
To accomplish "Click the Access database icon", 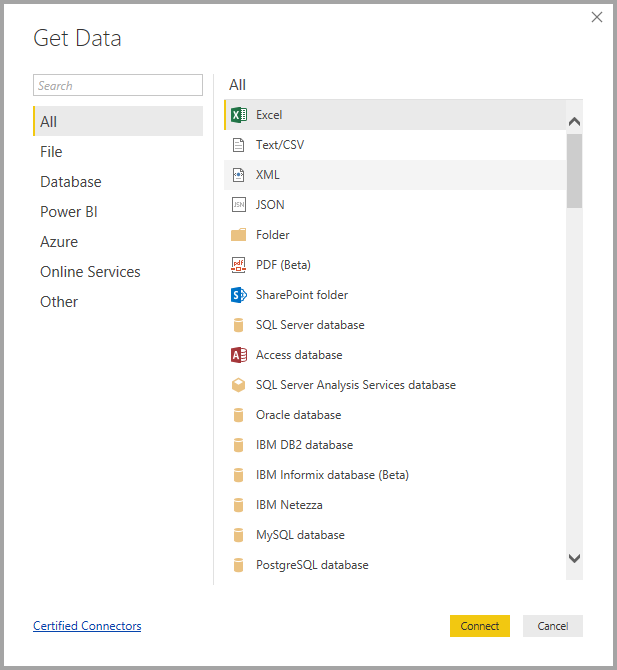I will [239, 355].
